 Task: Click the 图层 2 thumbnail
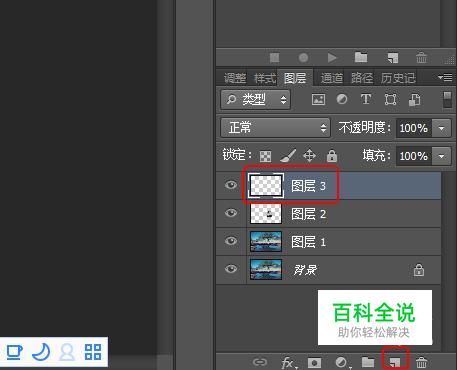point(266,213)
